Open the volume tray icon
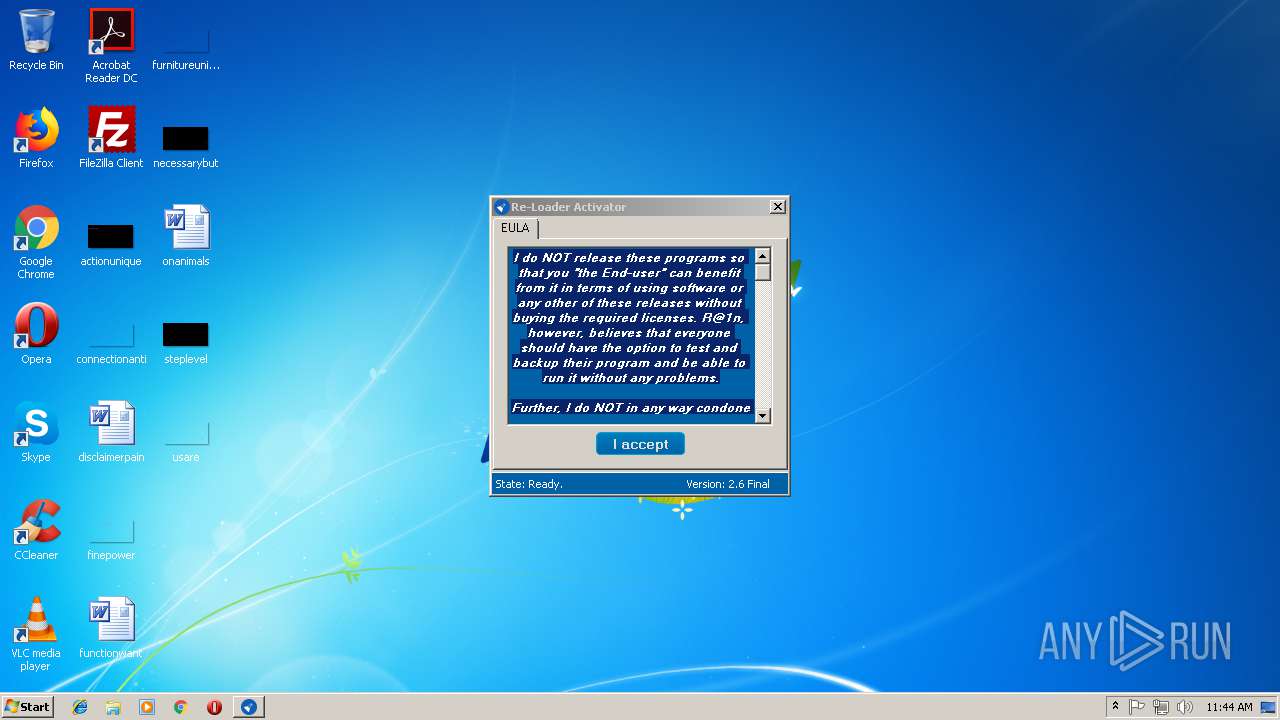The image size is (1280, 720). click(1185, 707)
